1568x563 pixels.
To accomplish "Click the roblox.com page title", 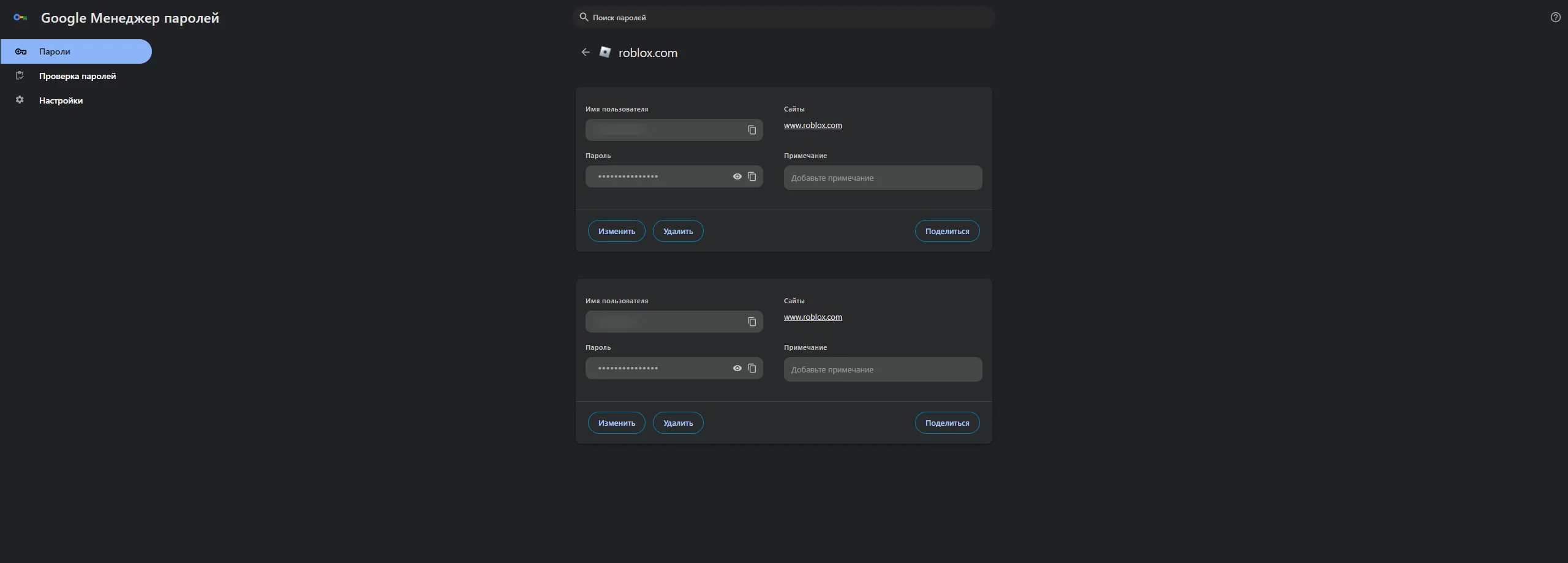I will pyautogui.click(x=648, y=53).
